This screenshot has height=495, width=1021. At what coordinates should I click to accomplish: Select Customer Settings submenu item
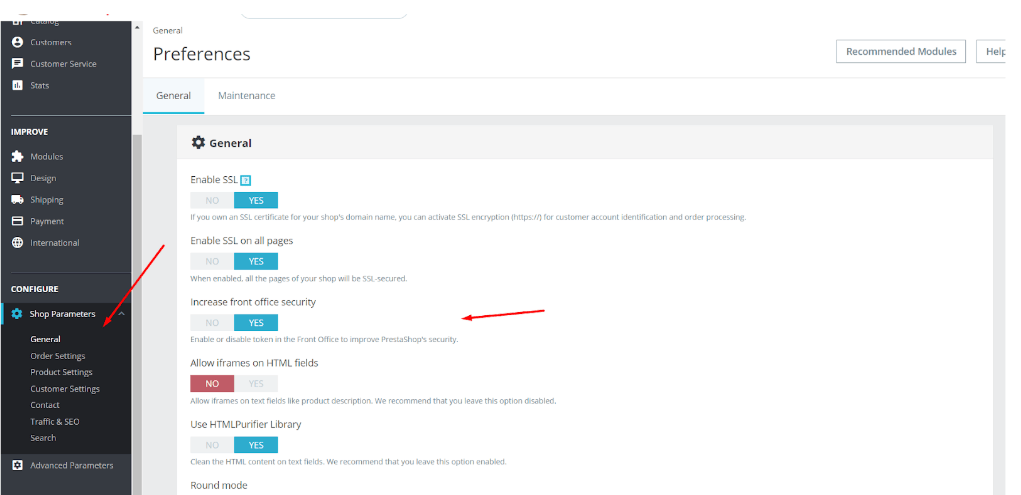[x=65, y=388]
